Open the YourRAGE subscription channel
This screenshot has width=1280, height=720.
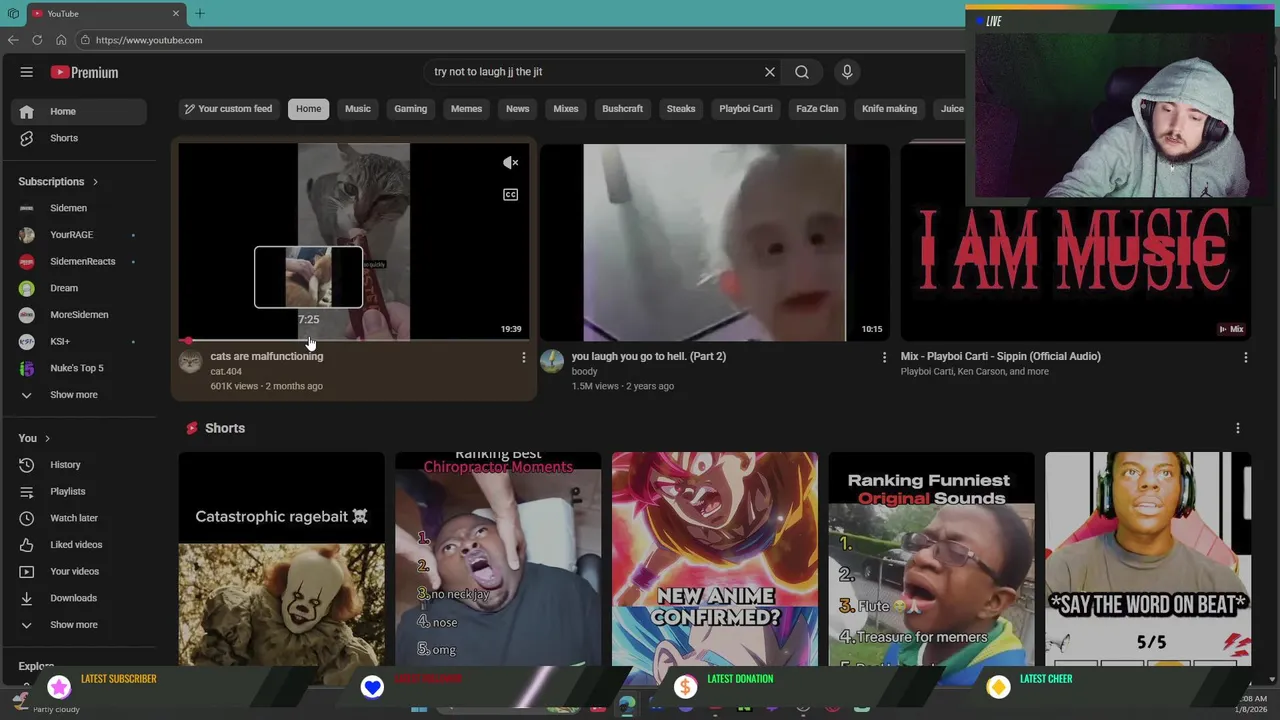click(79, 235)
